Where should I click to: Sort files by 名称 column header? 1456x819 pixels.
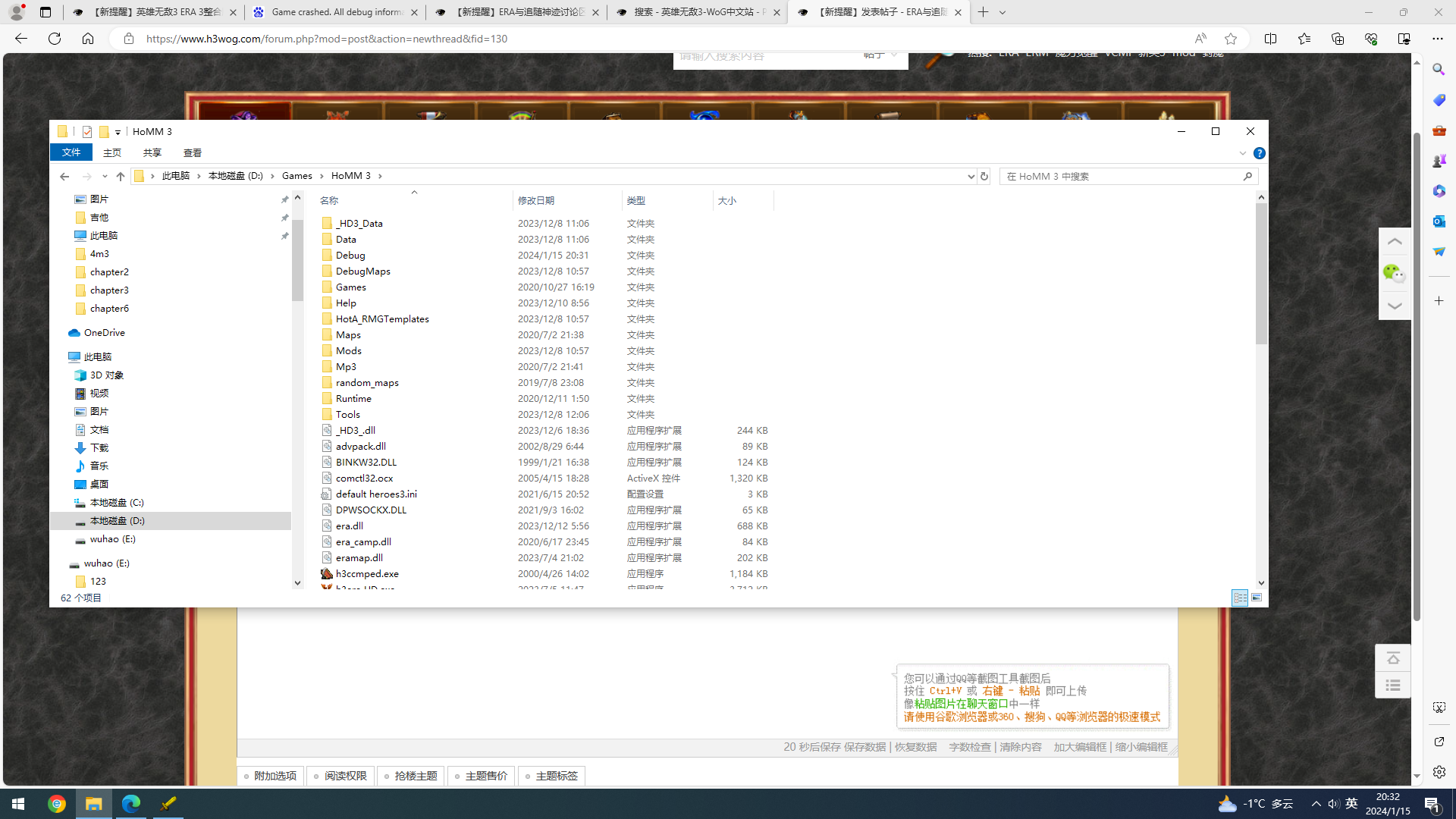click(x=413, y=201)
